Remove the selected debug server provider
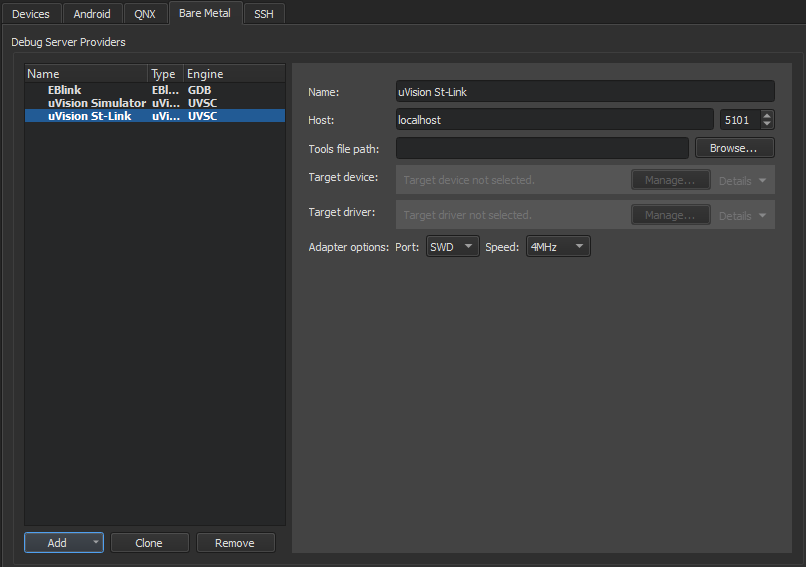Viewport: 806px width, 567px height. pos(235,543)
